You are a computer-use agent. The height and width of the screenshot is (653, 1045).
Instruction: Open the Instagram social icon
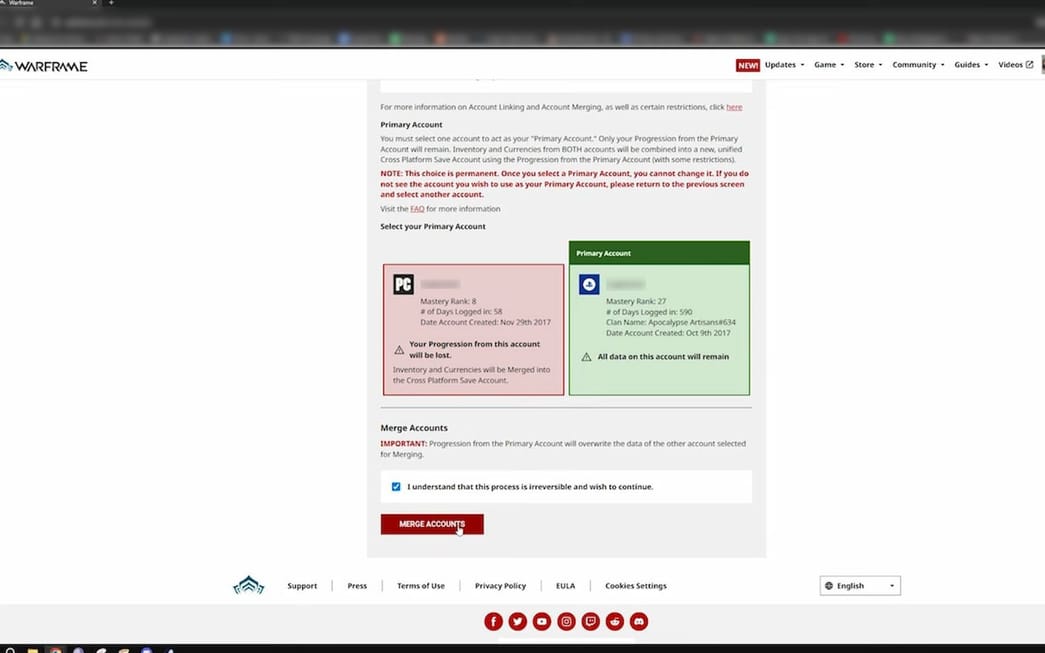pyautogui.click(x=566, y=622)
